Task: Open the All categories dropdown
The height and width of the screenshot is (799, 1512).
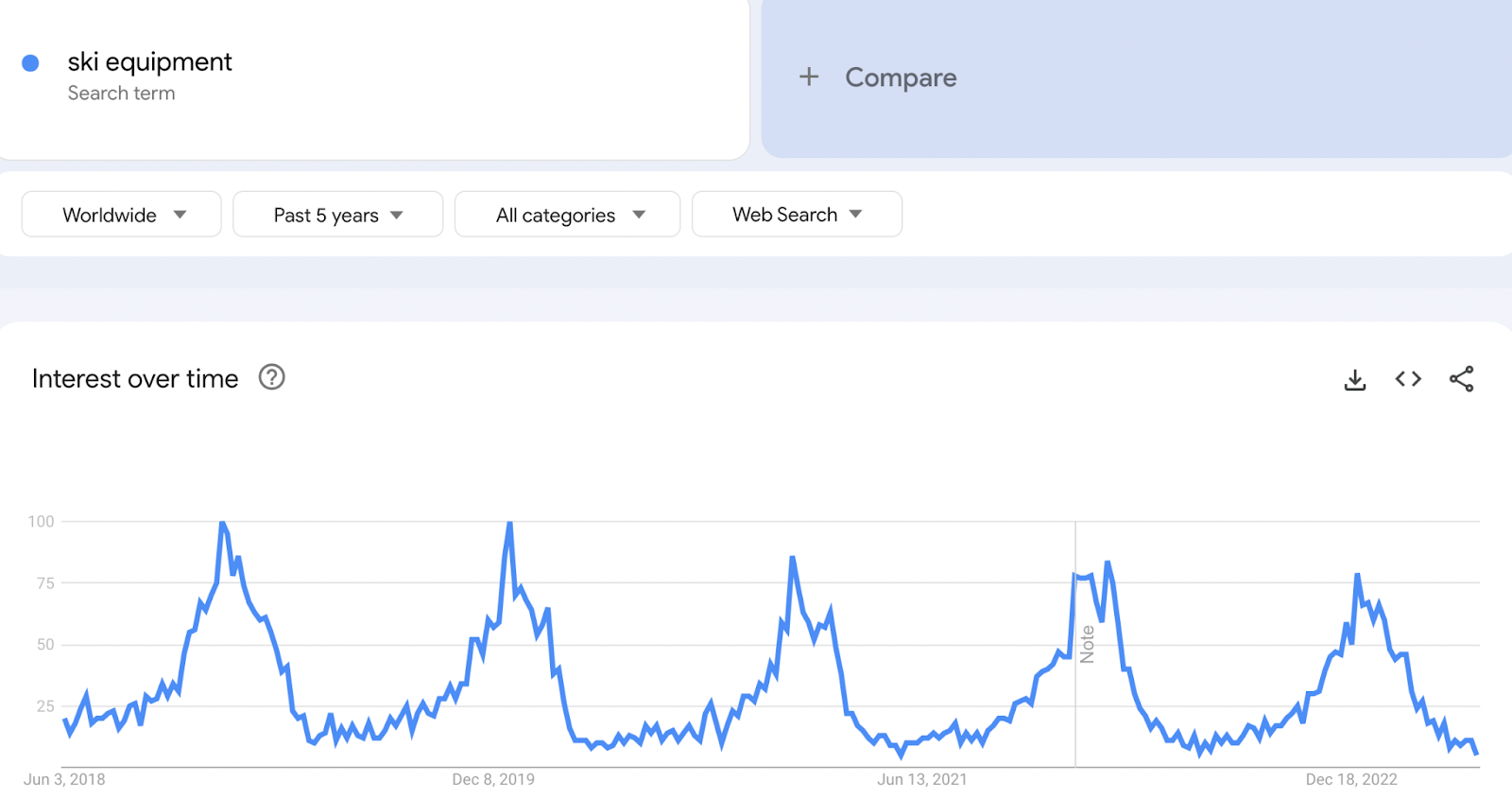Action: 567,215
